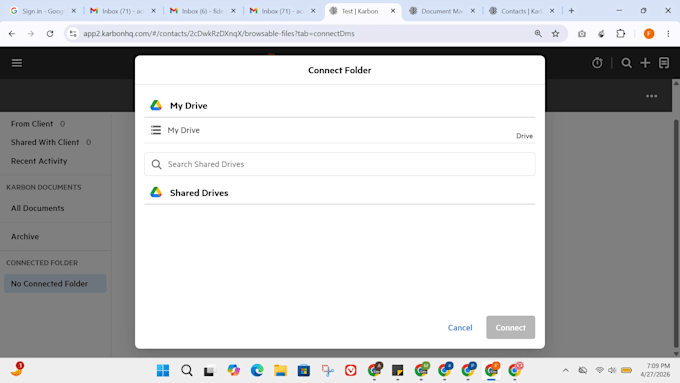Open Archive in sidebar
Image resolution: width=680 pixels, height=383 pixels.
coord(25,236)
